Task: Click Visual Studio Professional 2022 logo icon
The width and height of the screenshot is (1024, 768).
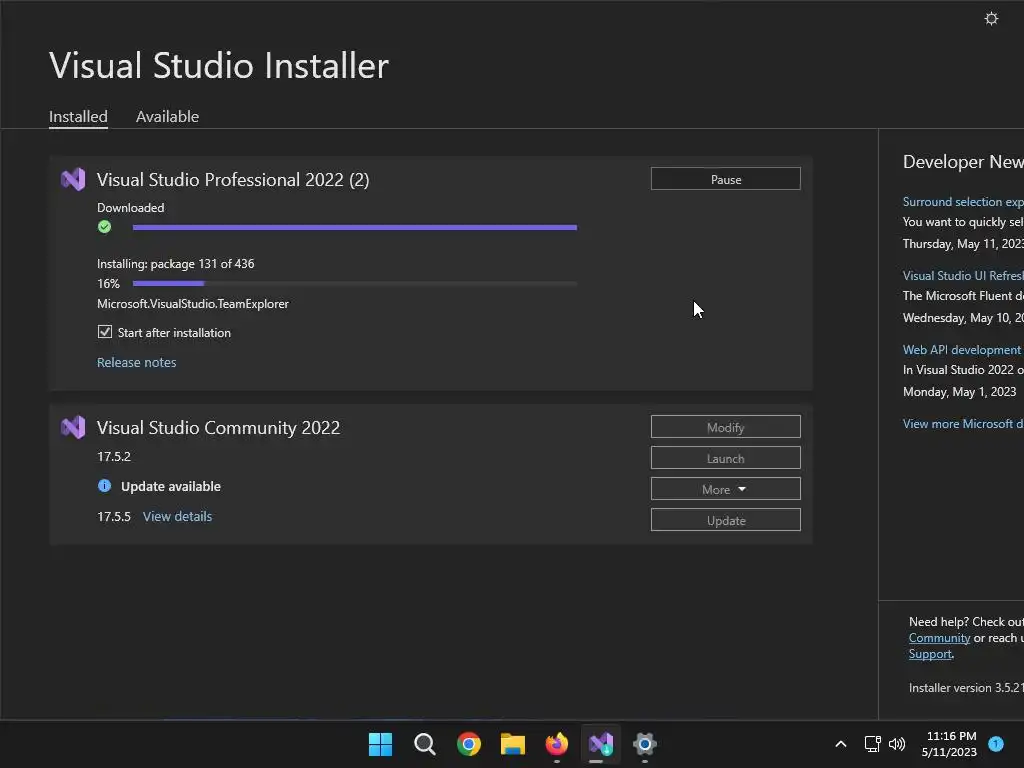Action: [x=73, y=179]
